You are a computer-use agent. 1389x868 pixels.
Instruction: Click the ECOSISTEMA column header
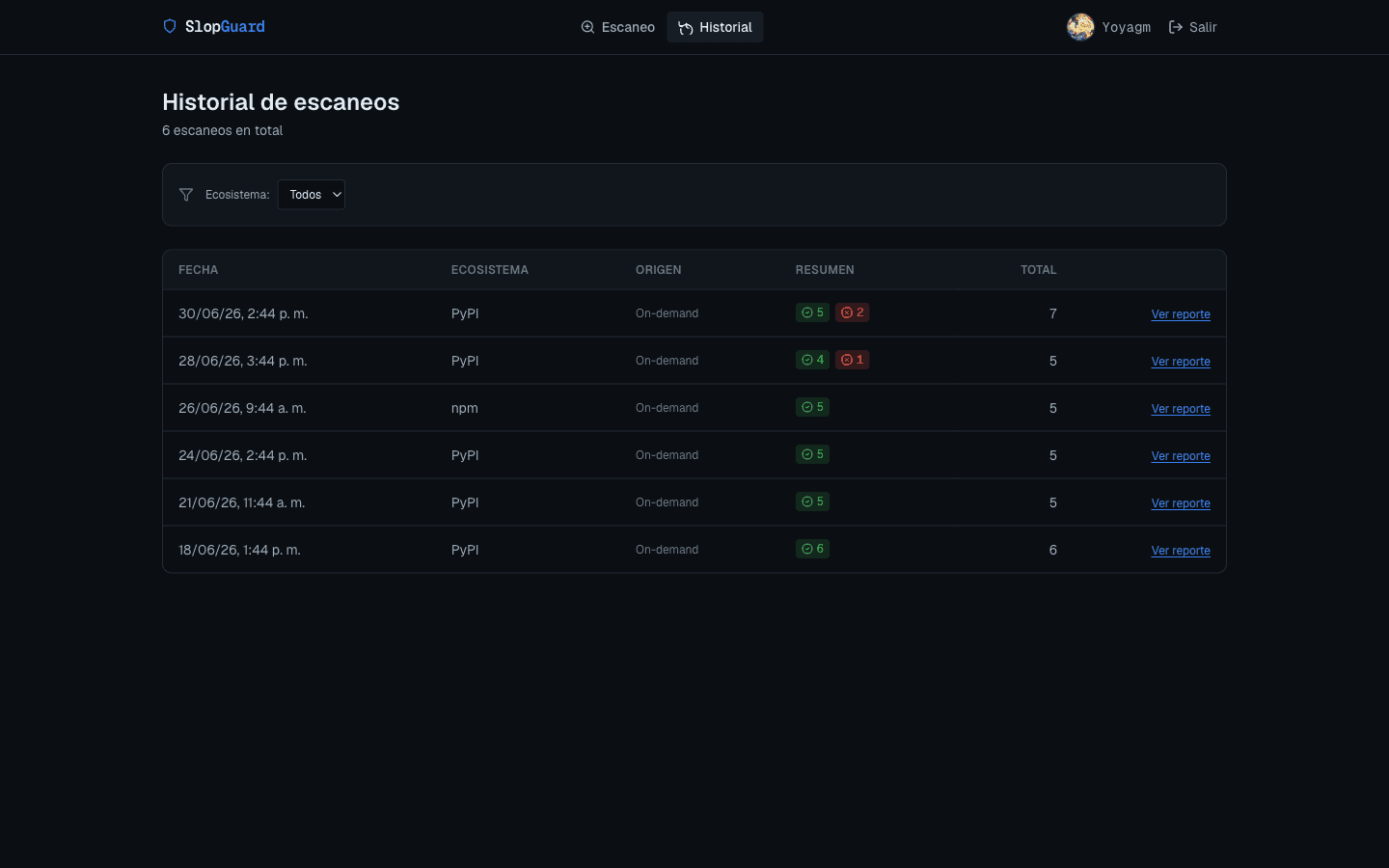point(489,270)
